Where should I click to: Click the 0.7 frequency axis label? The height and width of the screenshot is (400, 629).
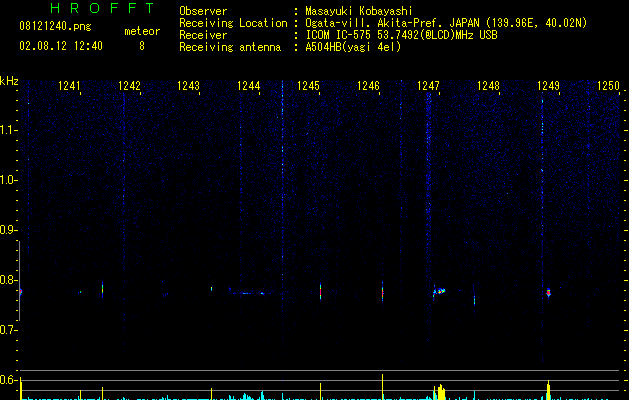click(8, 330)
